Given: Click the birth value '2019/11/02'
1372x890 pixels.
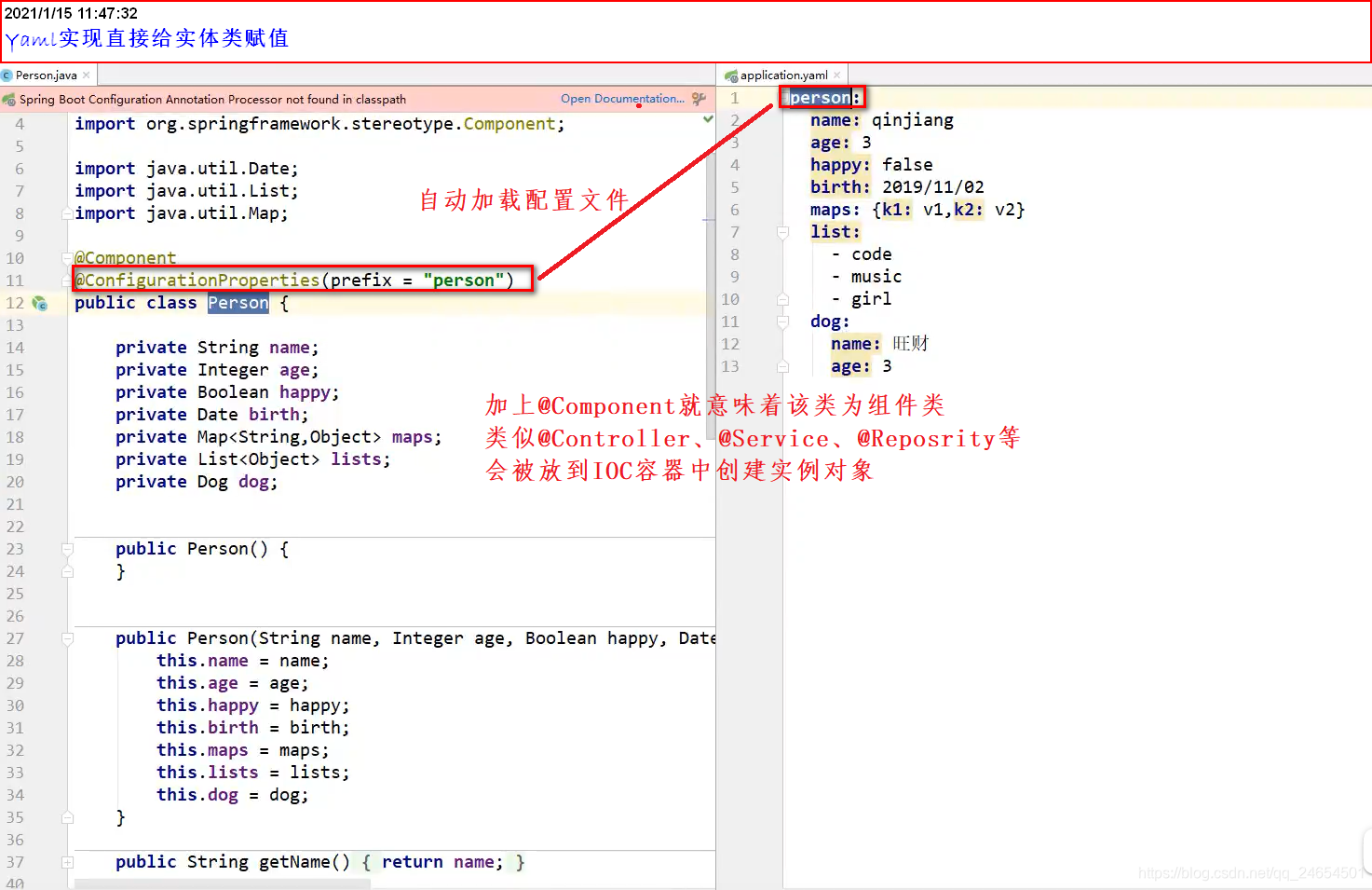Looking at the screenshot, I should pyautogui.click(x=933, y=187).
